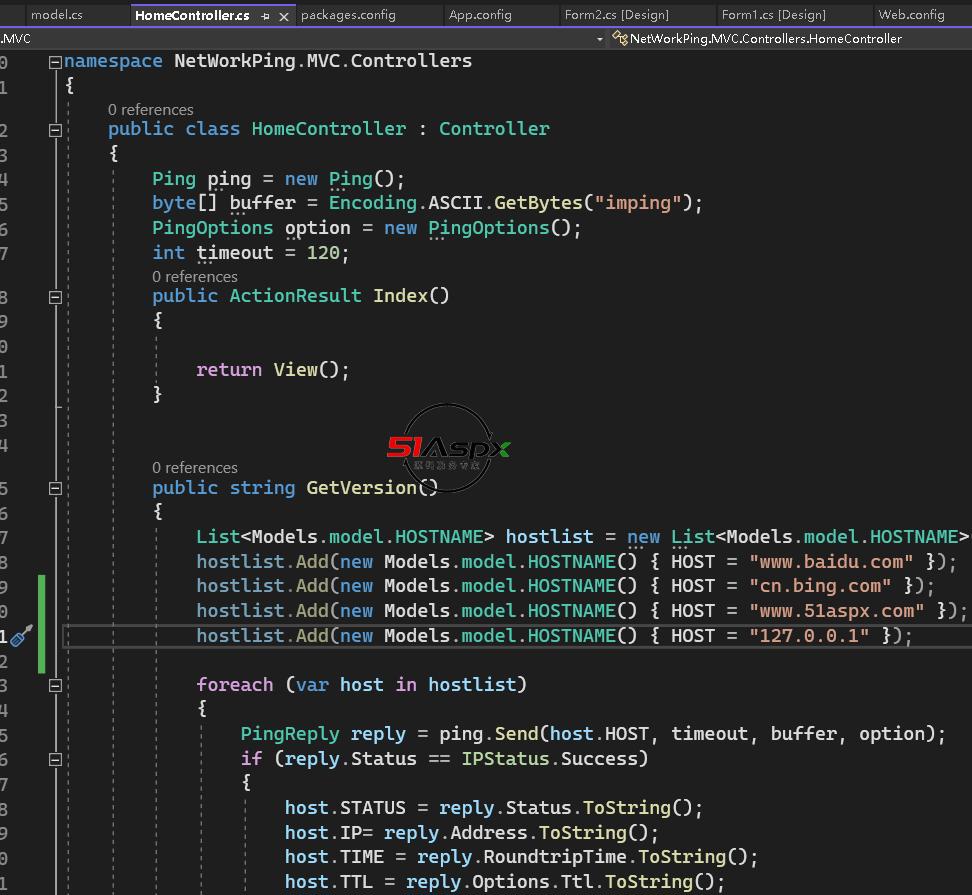Image resolution: width=972 pixels, height=895 pixels.
Task: Click the class icon beside HomeController navigation
Action: tap(619, 38)
